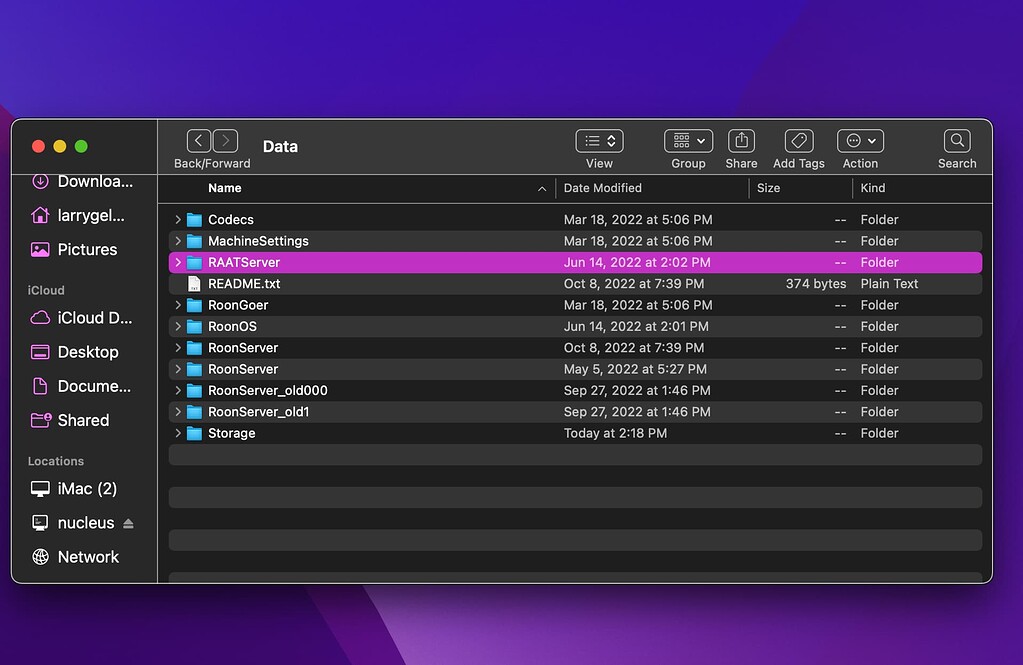Select the RoonServer_old1 folder name
Screen dimensions: 1023x665
tap(258, 412)
